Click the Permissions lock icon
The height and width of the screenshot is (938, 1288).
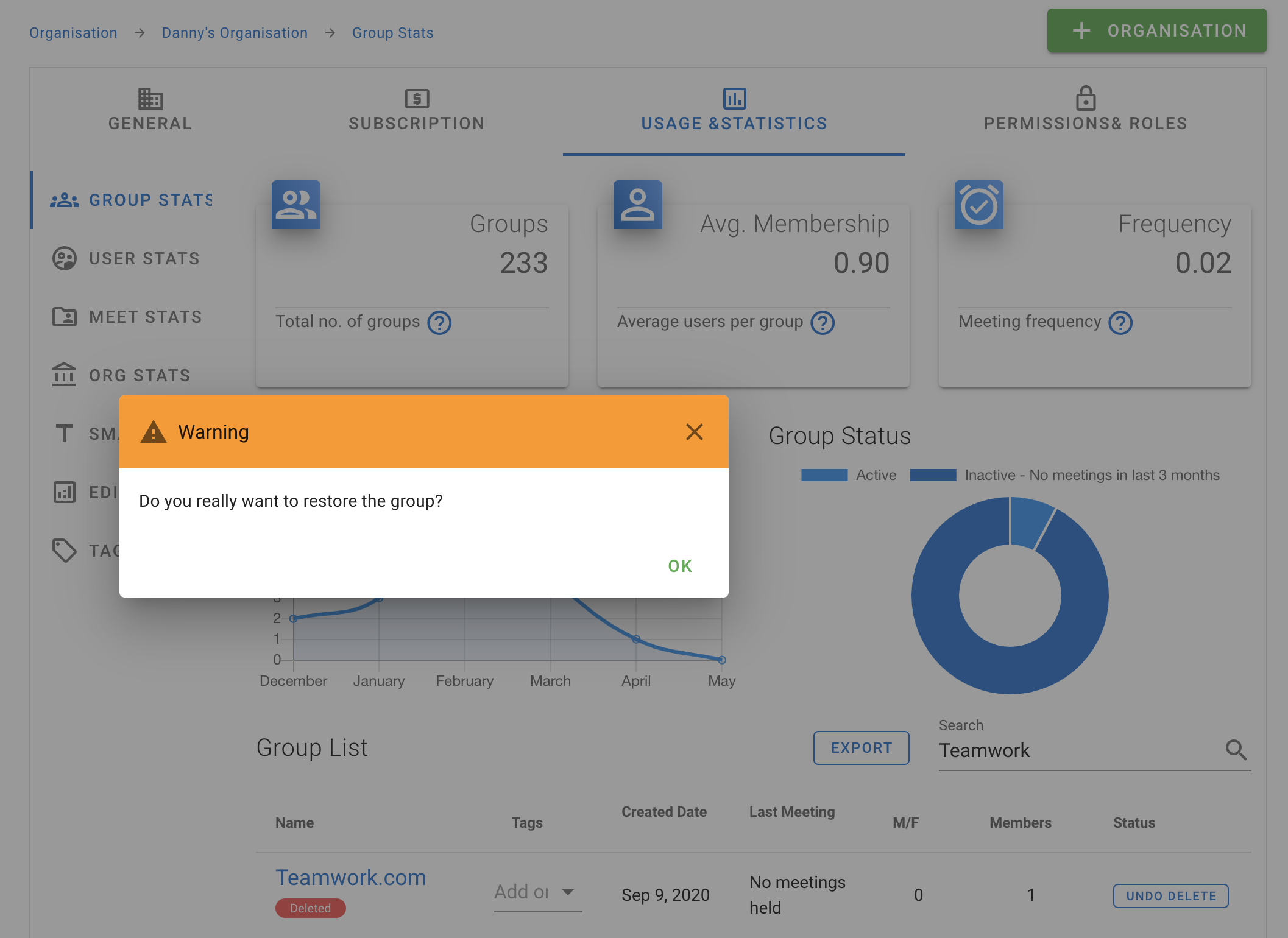[1086, 98]
